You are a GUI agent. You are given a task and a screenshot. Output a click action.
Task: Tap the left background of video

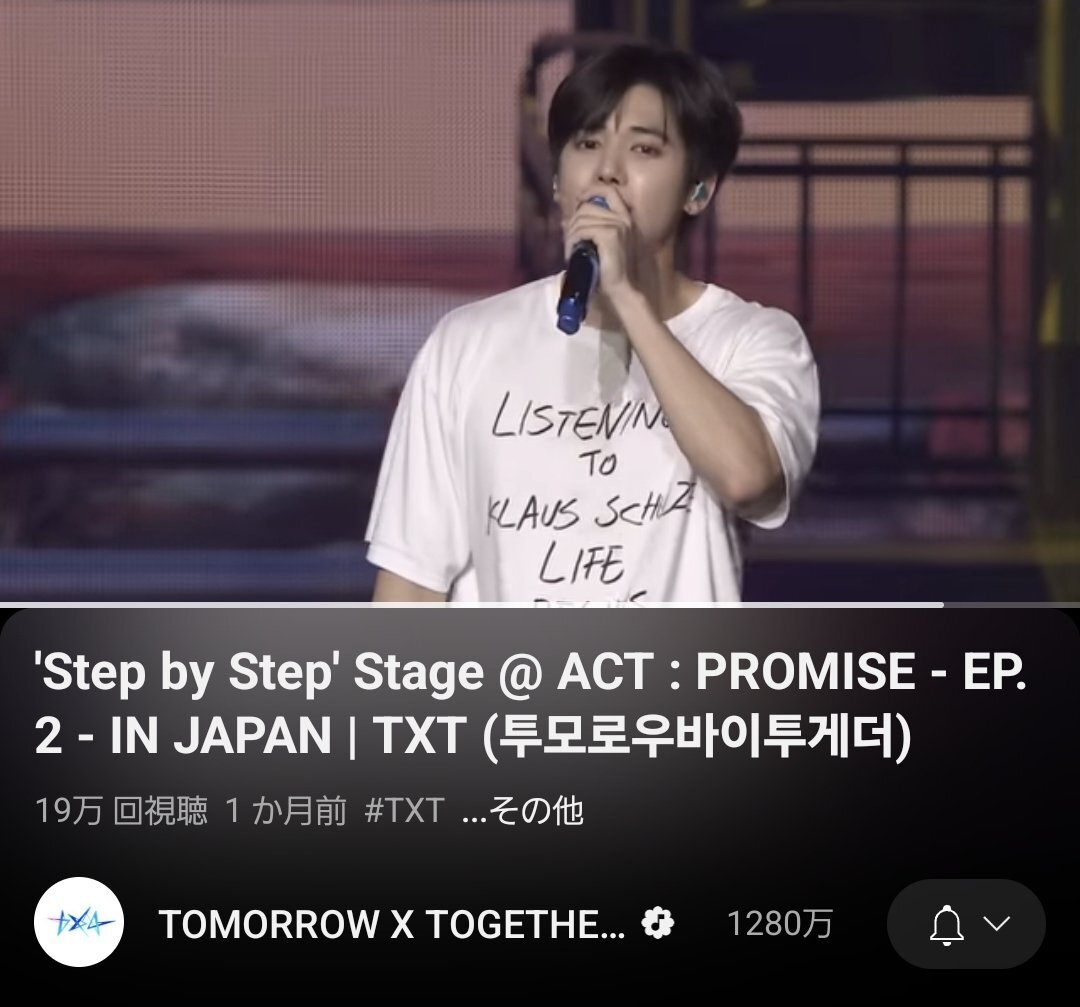tap(193, 301)
